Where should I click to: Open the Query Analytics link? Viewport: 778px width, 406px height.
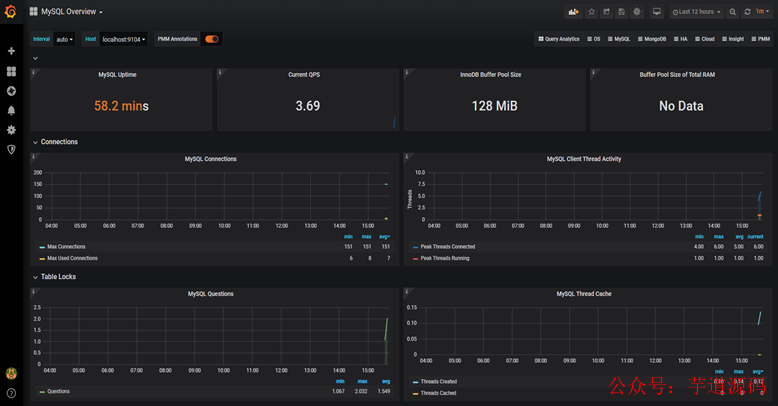pos(559,39)
